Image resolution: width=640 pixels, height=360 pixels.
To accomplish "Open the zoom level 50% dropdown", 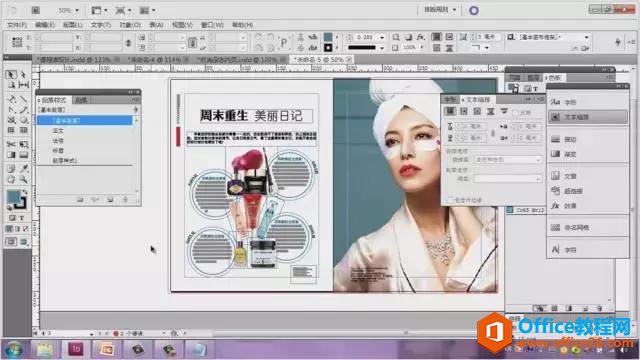I will tap(68, 10).
